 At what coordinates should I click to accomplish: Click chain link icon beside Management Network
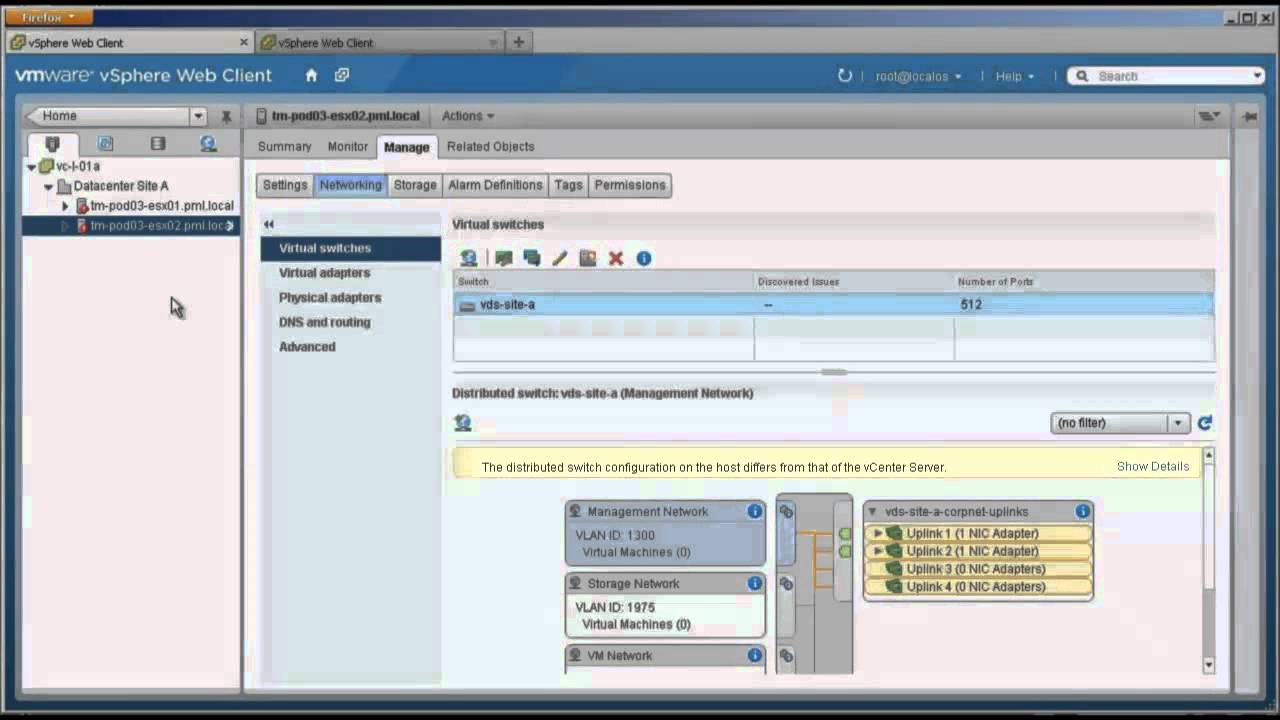(x=786, y=512)
